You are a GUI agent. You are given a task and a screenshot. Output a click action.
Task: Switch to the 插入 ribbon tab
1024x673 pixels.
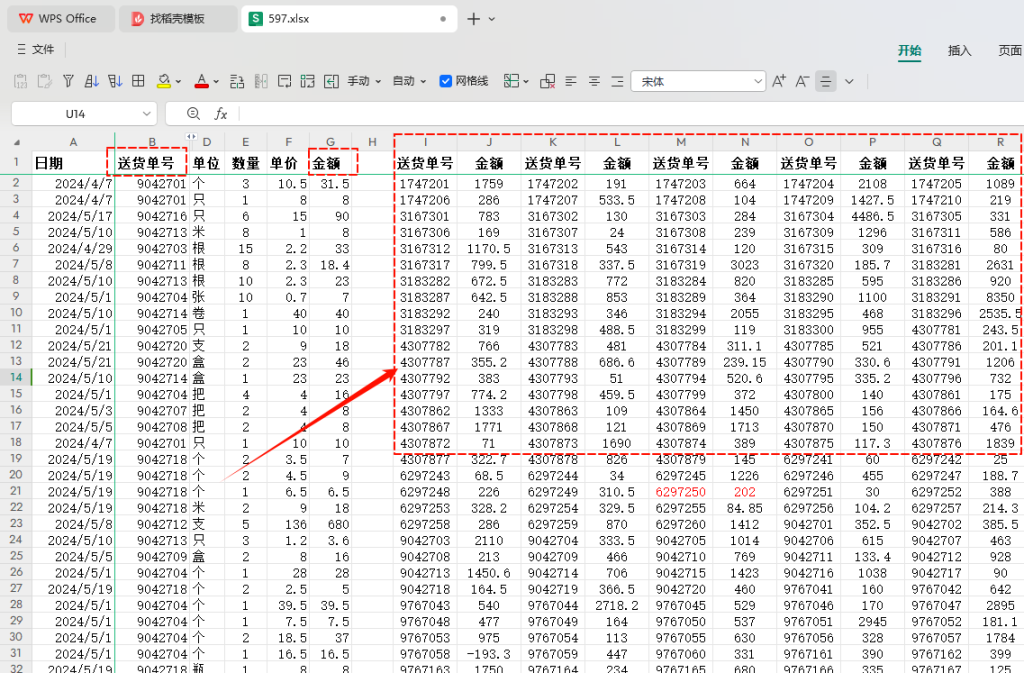pos(959,51)
